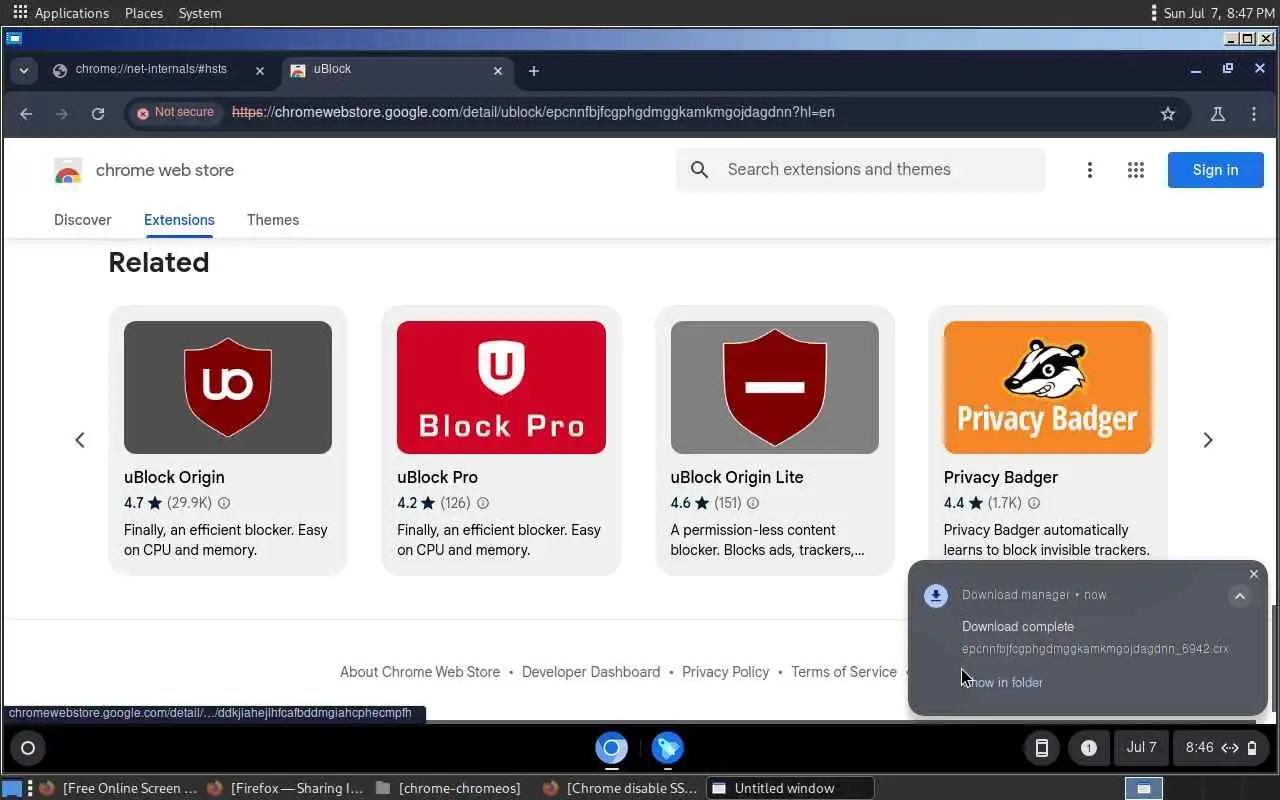Click uBlock Origin Lite rating info icon
Screen dimensions: 1280x800
tap(753, 503)
